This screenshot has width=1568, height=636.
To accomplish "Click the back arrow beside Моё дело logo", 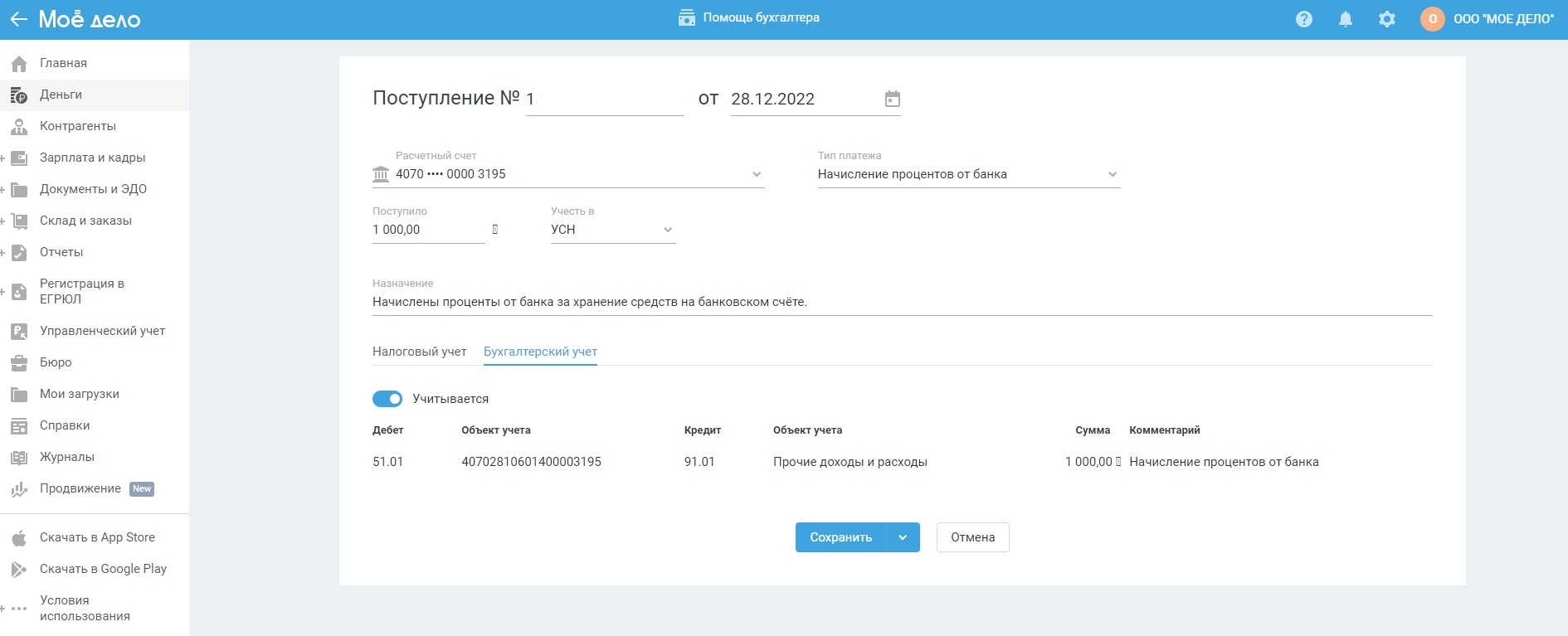I will (x=18, y=19).
